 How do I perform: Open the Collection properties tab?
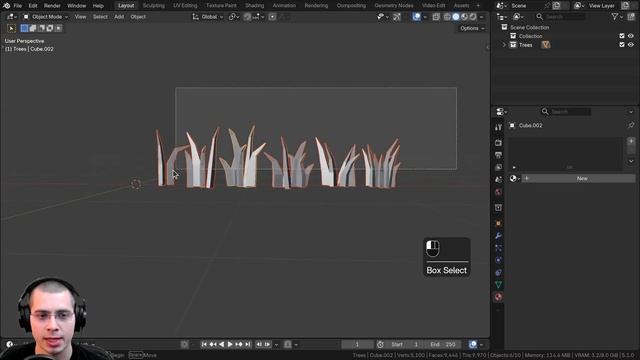point(498,207)
